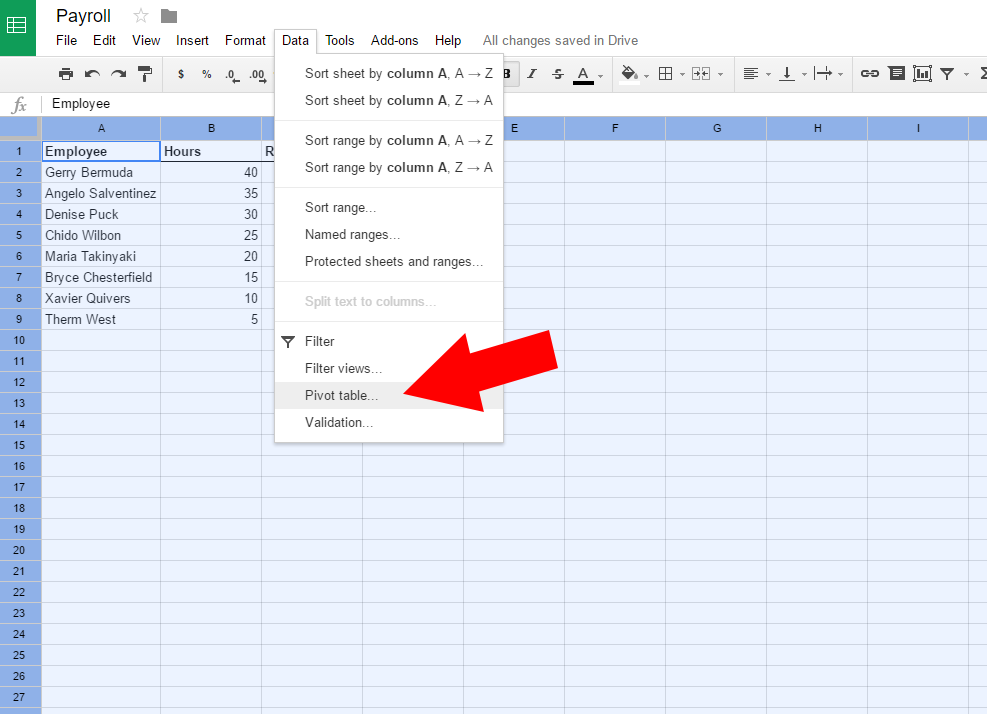987x714 pixels.
Task: Select the Hours header cell
Action: click(x=212, y=151)
